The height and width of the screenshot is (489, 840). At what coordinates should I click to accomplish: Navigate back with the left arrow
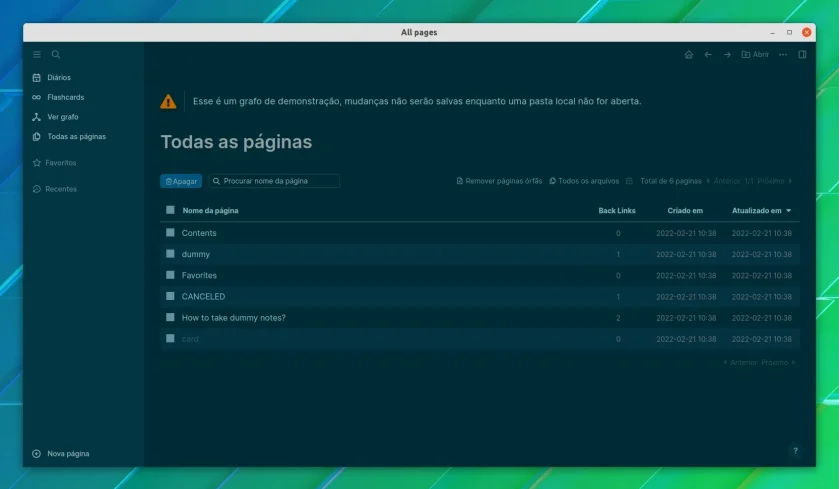(708, 54)
